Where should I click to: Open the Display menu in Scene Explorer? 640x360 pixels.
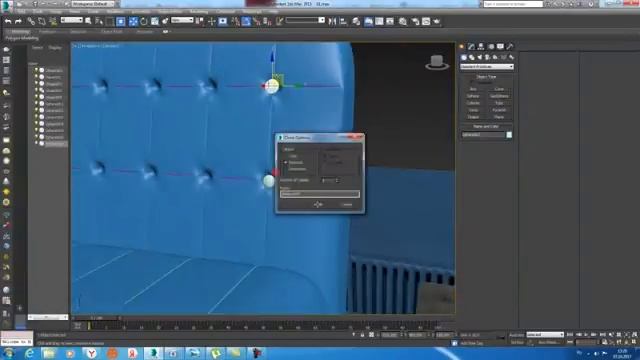55,47
